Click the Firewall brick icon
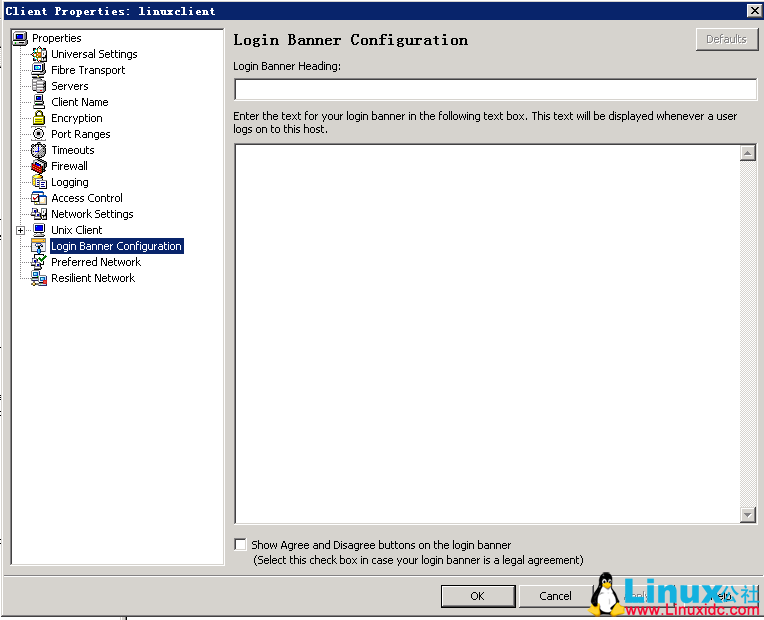This screenshot has width=764, height=620. 39,166
